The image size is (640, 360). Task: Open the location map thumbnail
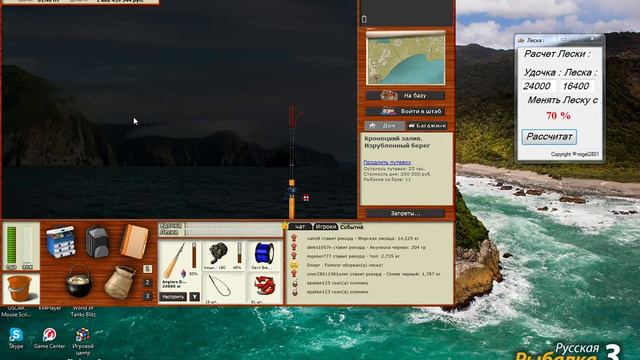coord(406,59)
